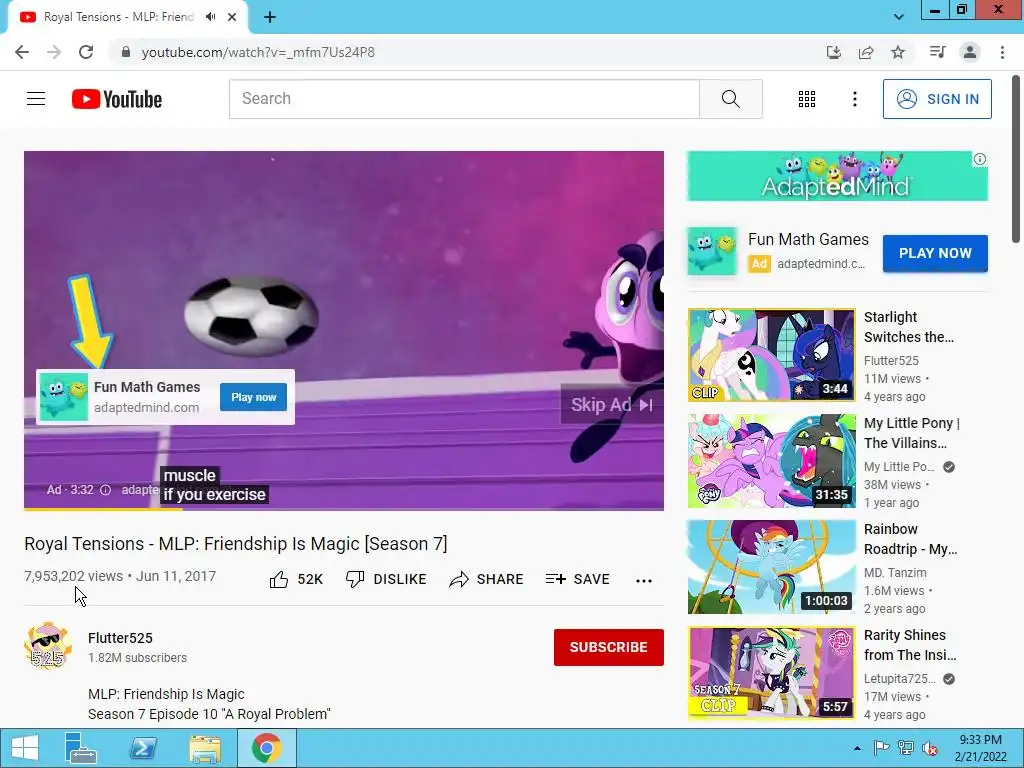Open Rainbow Roadtrip video title
Screen dimensions: 1024x768
click(x=910, y=539)
